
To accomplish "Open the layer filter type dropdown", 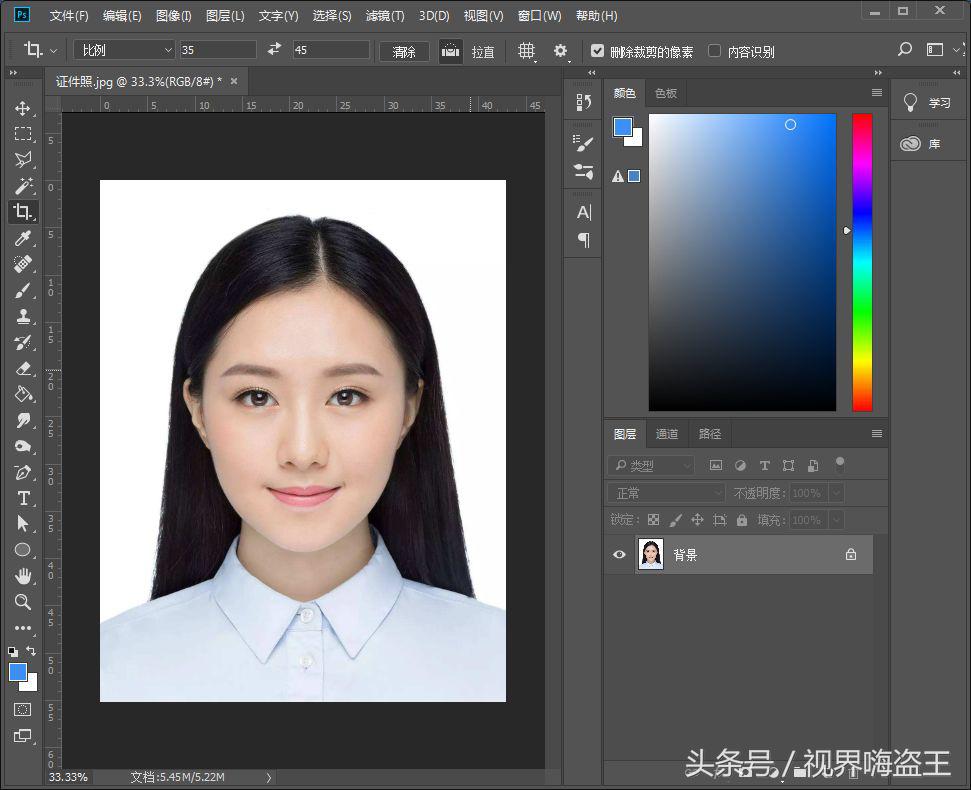I will 651,465.
